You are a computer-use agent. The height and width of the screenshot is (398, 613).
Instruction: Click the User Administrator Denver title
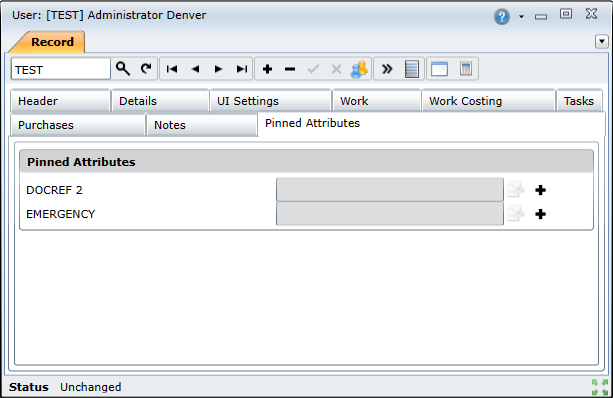(109, 15)
